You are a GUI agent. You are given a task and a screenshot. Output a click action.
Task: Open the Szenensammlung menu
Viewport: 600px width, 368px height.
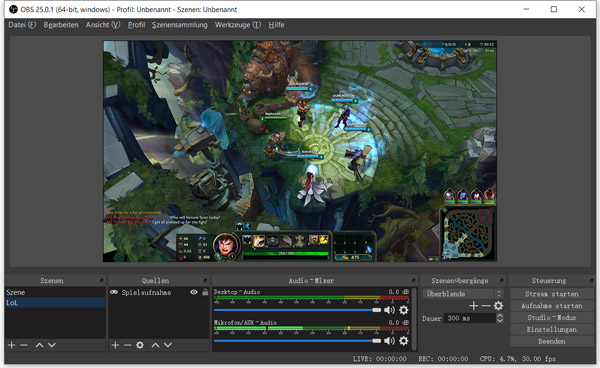pyautogui.click(x=179, y=25)
